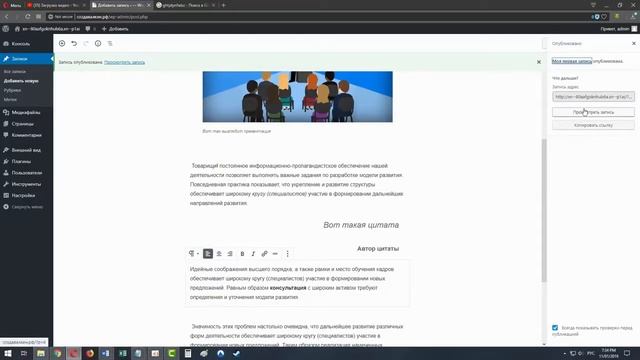Open Calculator from the taskbar
Image resolution: width=640 pixels, height=360 pixels.
coord(188,353)
